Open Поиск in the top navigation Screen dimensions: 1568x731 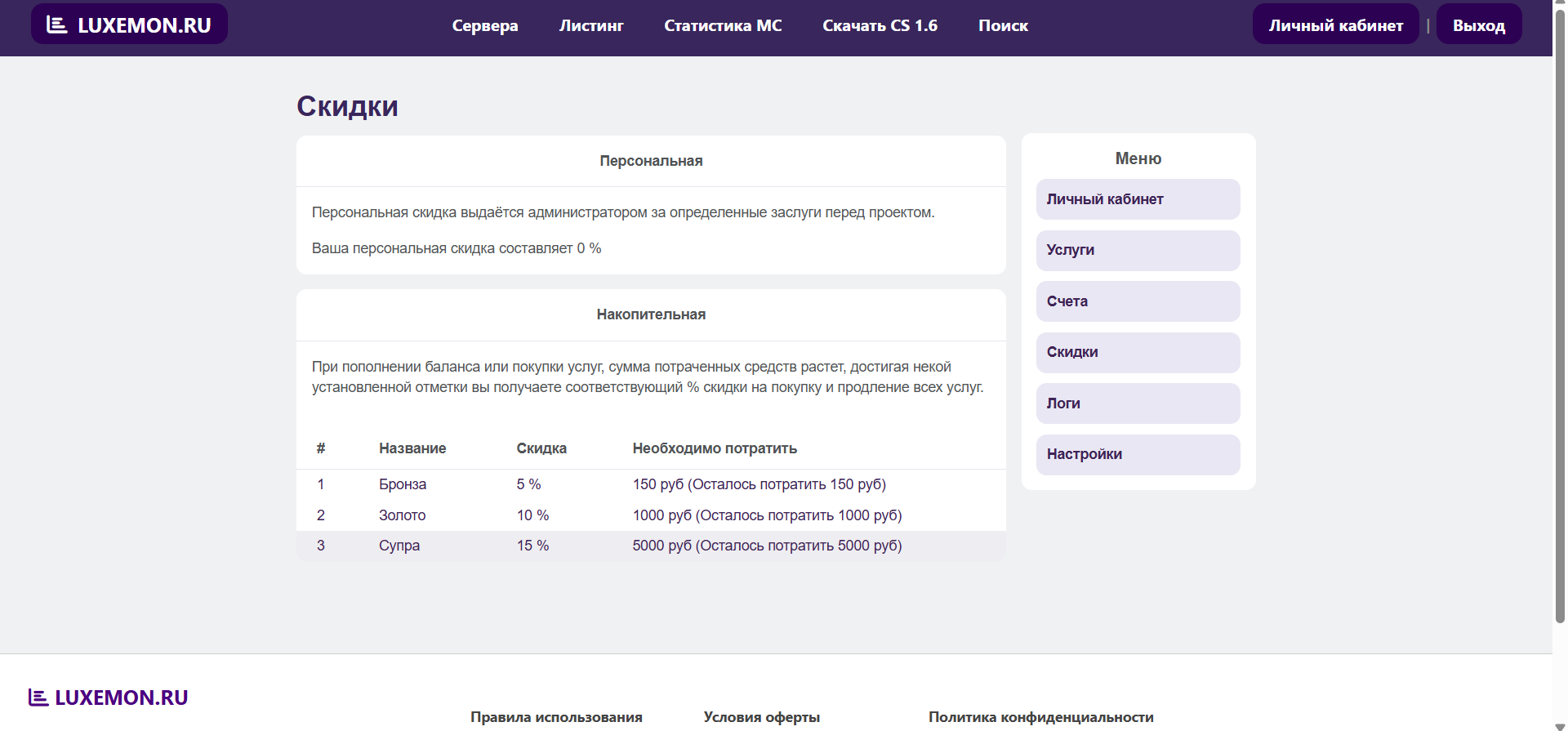(1003, 25)
